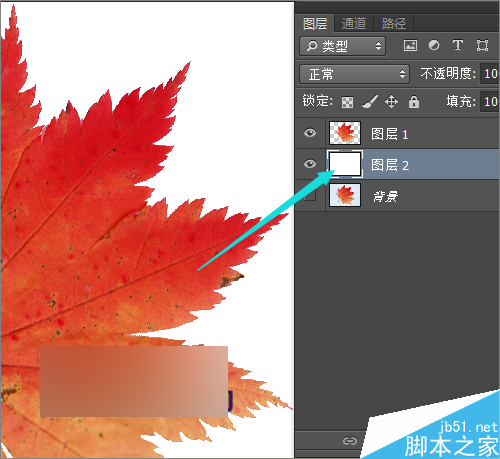This screenshot has height=459, width=500.
Task: Hide 图层 2 using its eye icon
Action: 310,164
